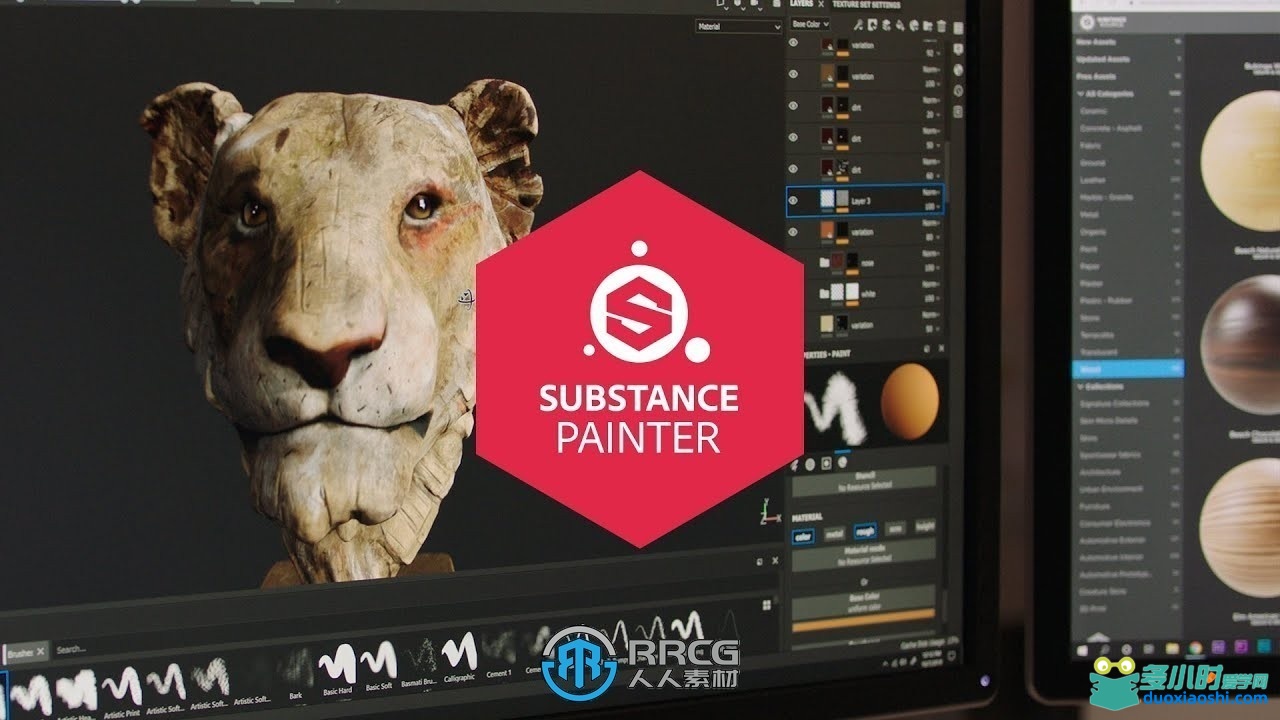Click the add fill layer bucket icon
The height and width of the screenshot is (720, 1280).
[900, 25]
